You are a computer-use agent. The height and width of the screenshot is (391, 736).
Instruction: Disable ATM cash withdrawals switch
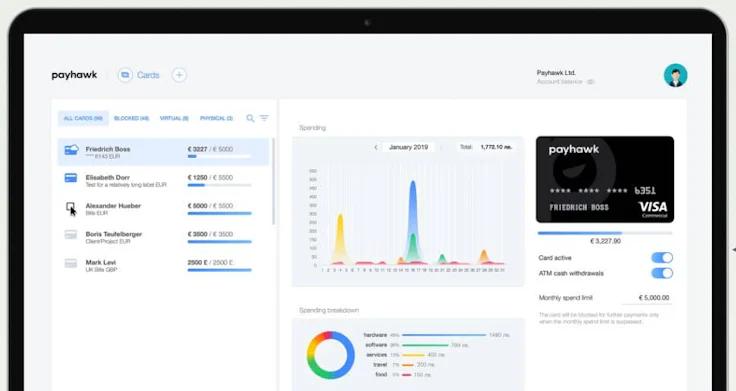click(662, 273)
